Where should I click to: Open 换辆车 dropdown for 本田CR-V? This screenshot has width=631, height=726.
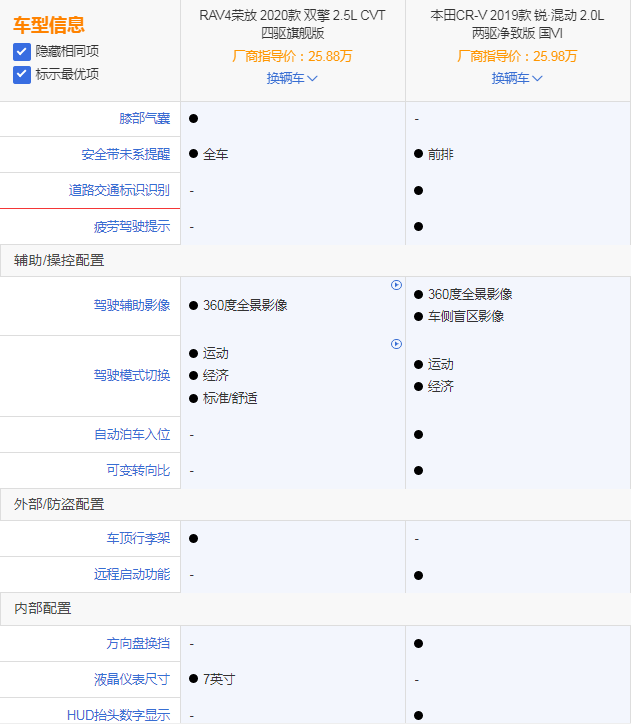(x=517, y=78)
